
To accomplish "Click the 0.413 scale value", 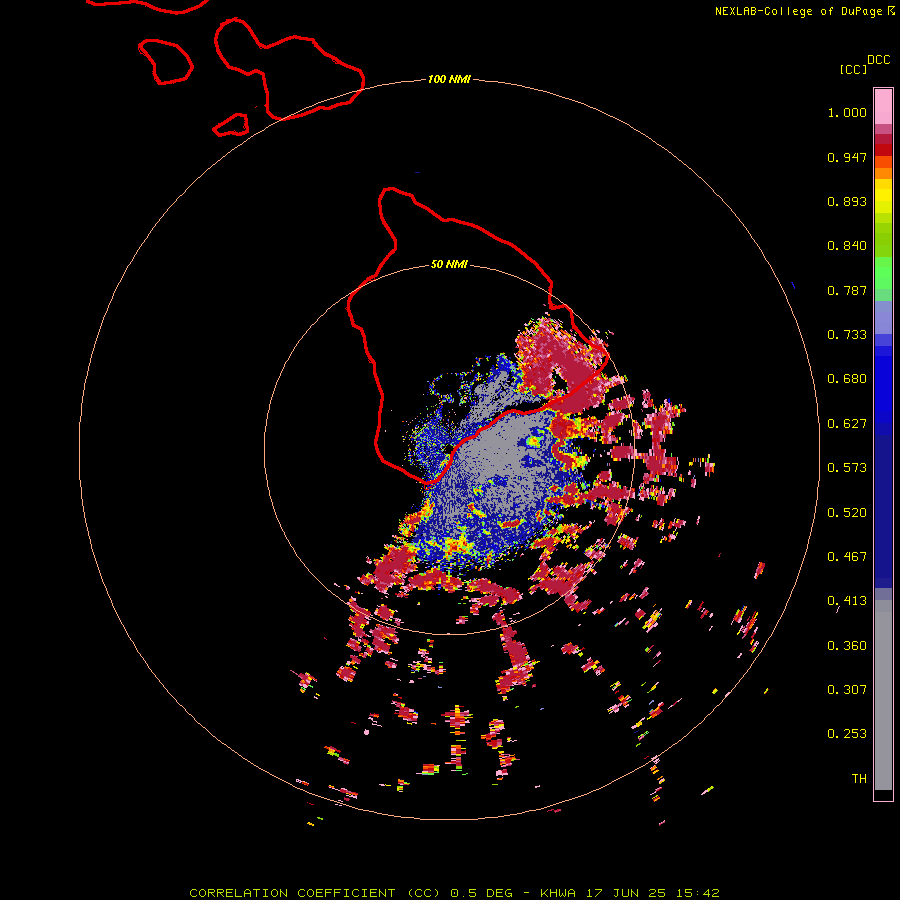I will (x=847, y=601).
